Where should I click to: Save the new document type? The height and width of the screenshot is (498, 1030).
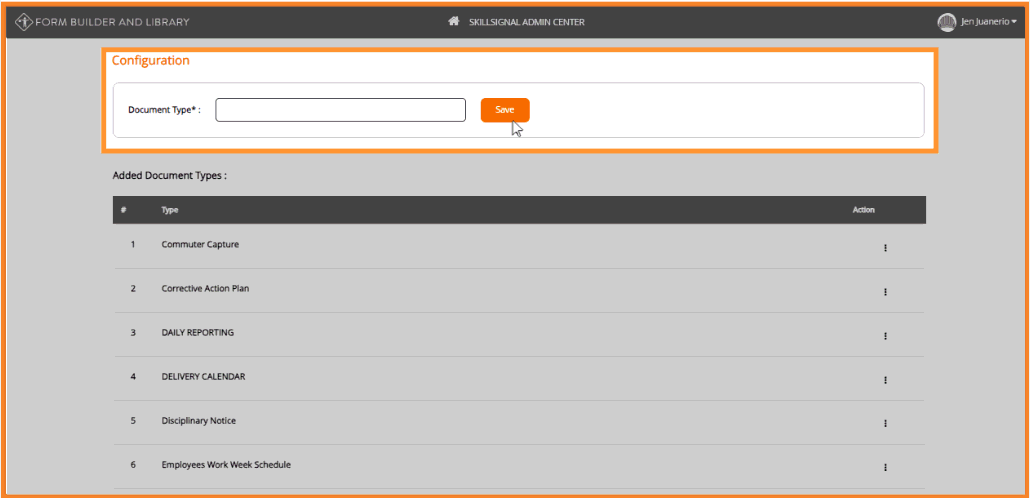click(x=504, y=110)
